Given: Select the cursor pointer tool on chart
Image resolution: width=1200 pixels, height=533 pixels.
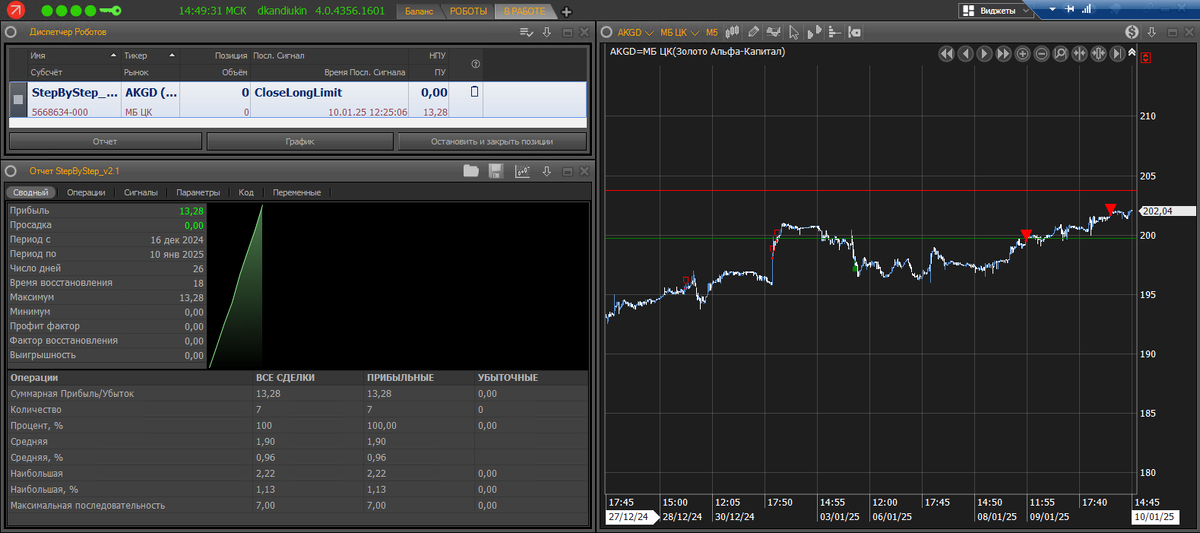Looking at the screenshot, I should pos(794,33).
